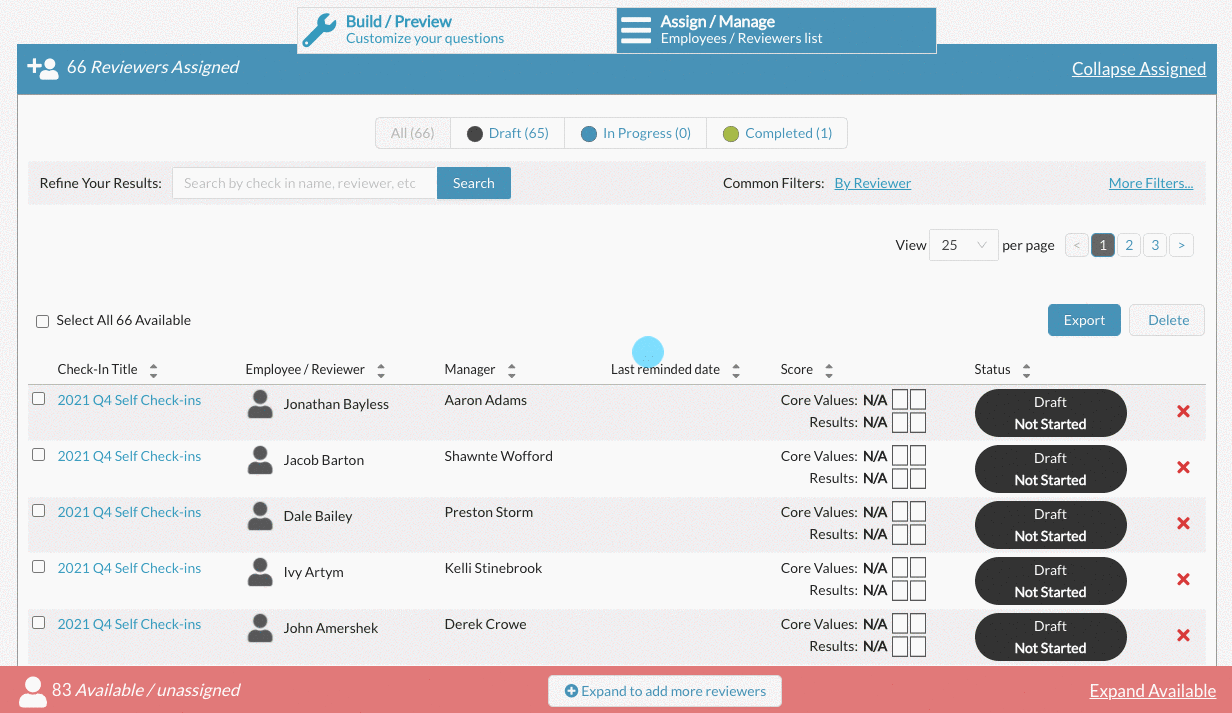Screen dimensions: 1232x713
Task: Remove John Amershek with the red X
Action: (x=1183, y=635)
